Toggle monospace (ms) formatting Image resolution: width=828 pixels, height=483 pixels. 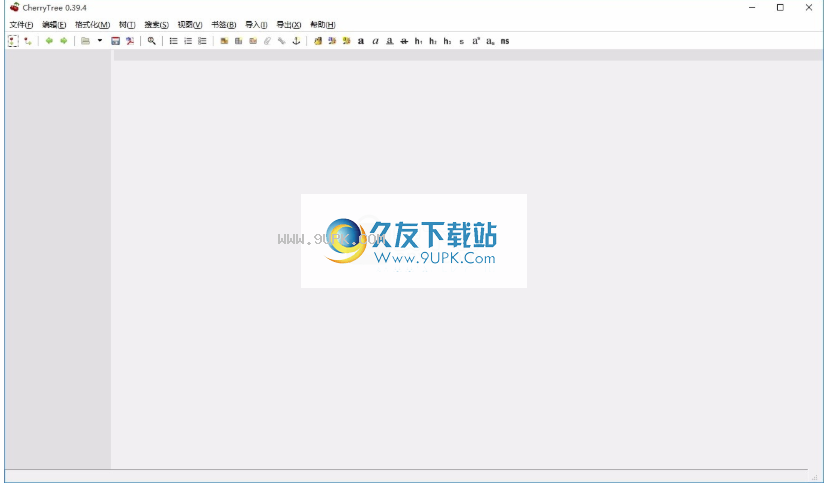[505, 41]
